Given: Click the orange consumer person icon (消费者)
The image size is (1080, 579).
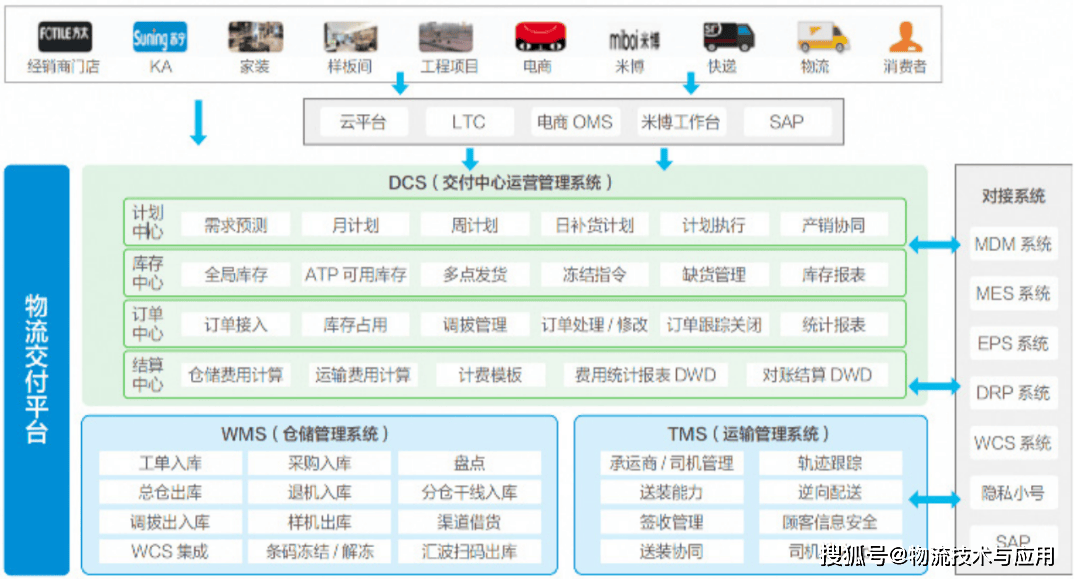Looking at the screenshot, I should coord(905,38).
